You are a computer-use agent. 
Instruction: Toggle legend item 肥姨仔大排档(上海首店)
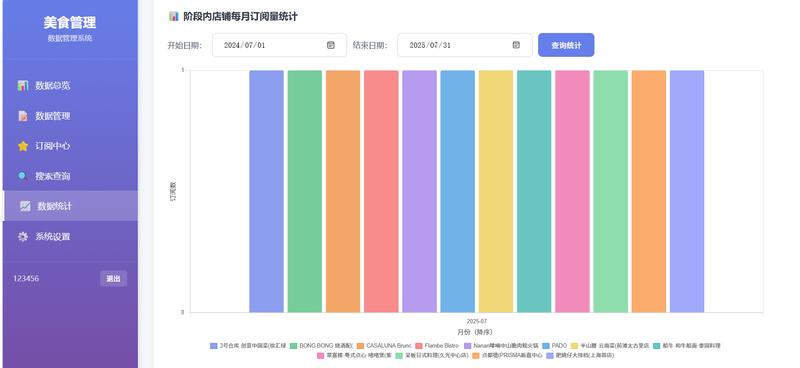[580, 355]
